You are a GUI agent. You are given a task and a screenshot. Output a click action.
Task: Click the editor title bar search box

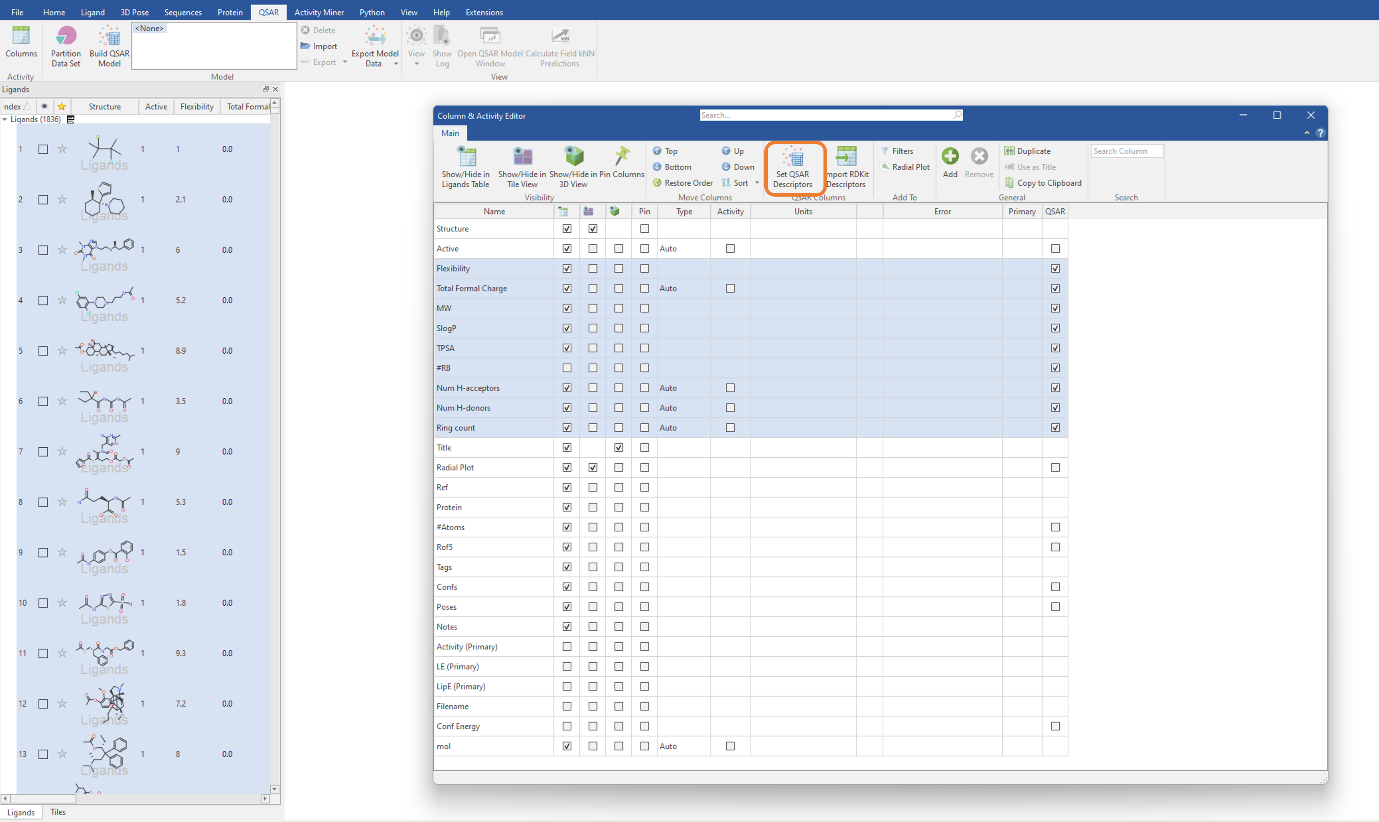[831, 115]
